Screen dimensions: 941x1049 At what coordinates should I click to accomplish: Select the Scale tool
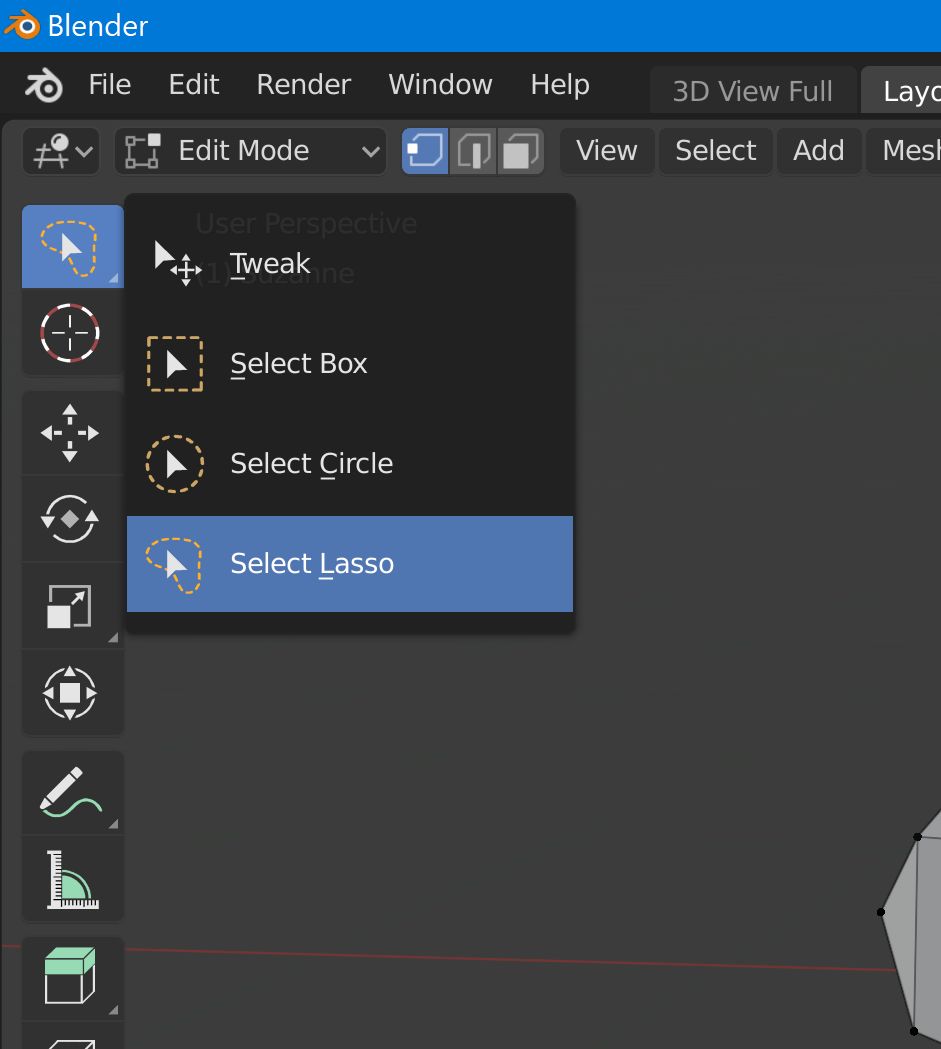click(x=72, y=606)
